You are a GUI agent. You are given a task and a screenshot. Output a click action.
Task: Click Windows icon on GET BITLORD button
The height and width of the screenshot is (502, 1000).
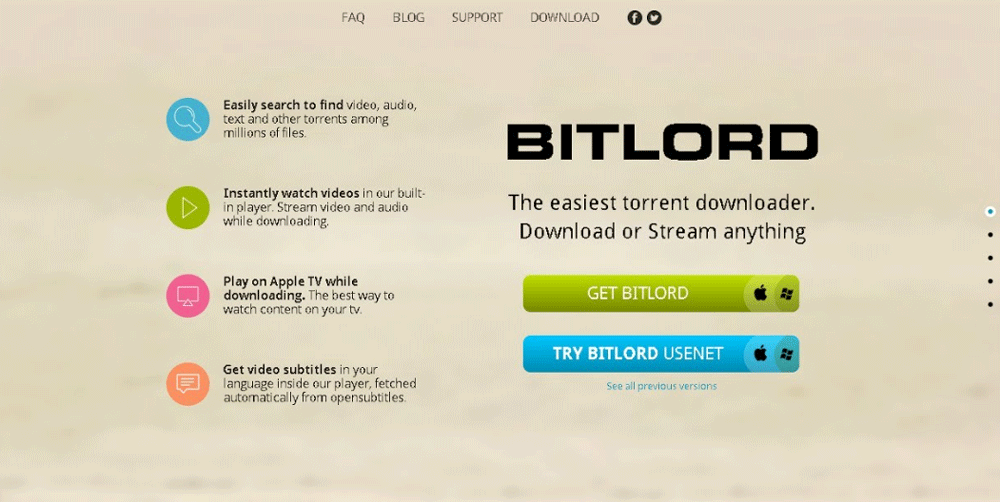click(x=786, y=294)
